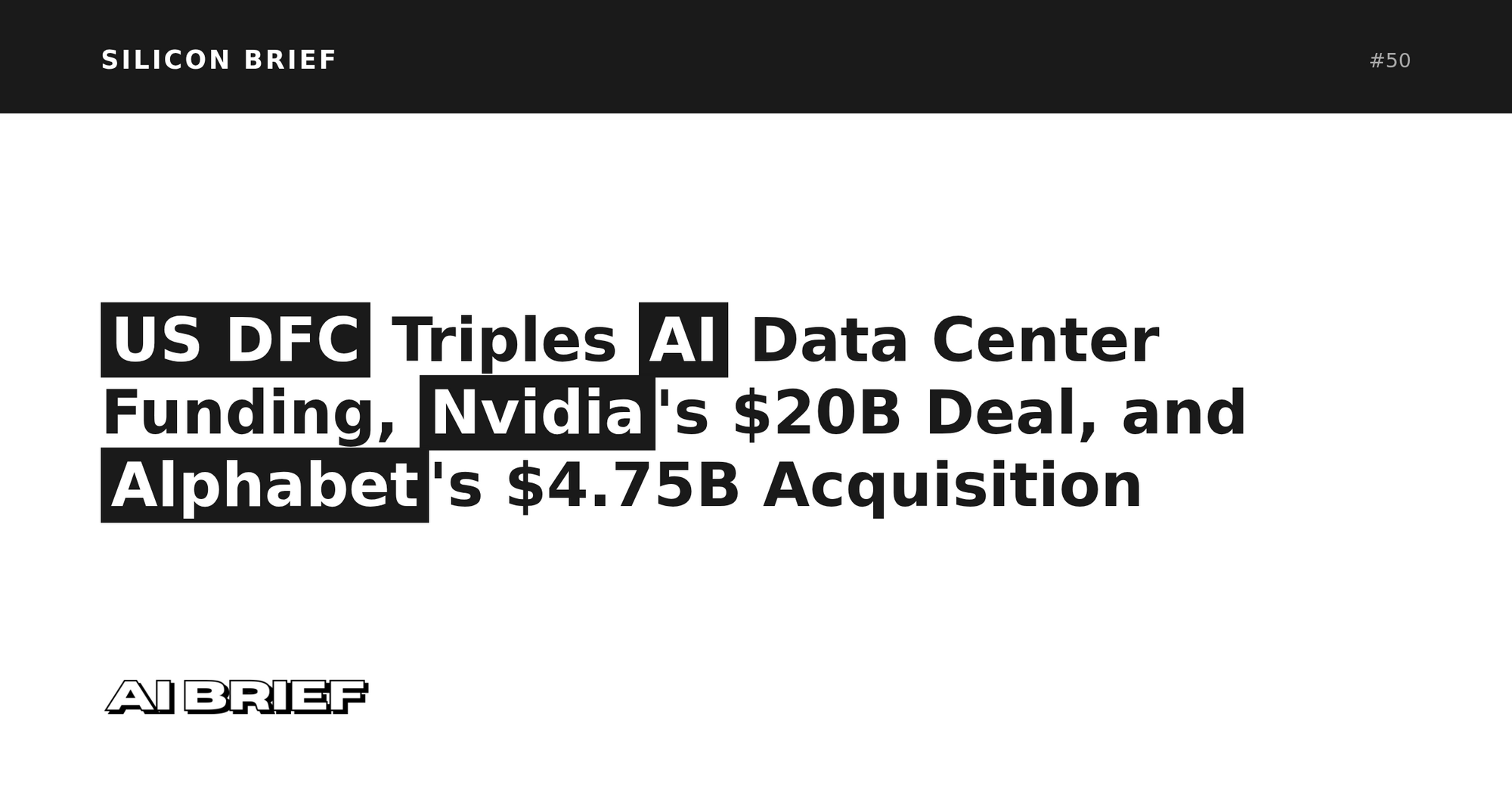The height and width of the screenshot is (794, 1512).
Task: Click the highlighted Alphabet tag
Action: [265, 485]
